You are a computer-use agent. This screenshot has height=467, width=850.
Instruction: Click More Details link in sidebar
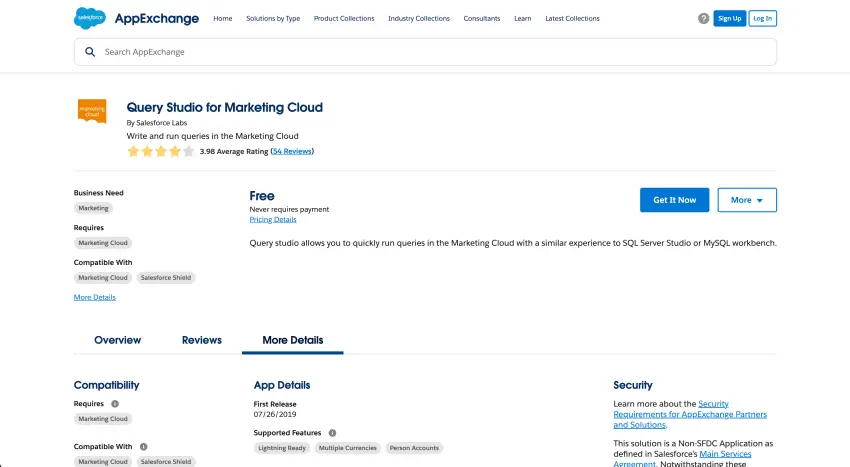coord(94,297)
